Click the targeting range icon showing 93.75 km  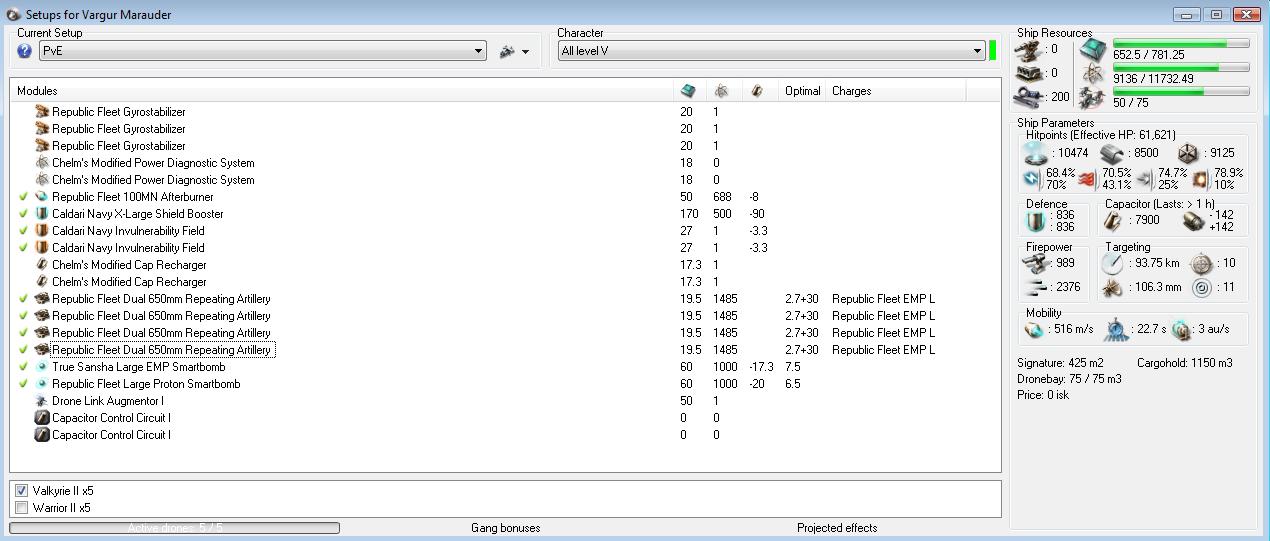[x=1113, y=263]
